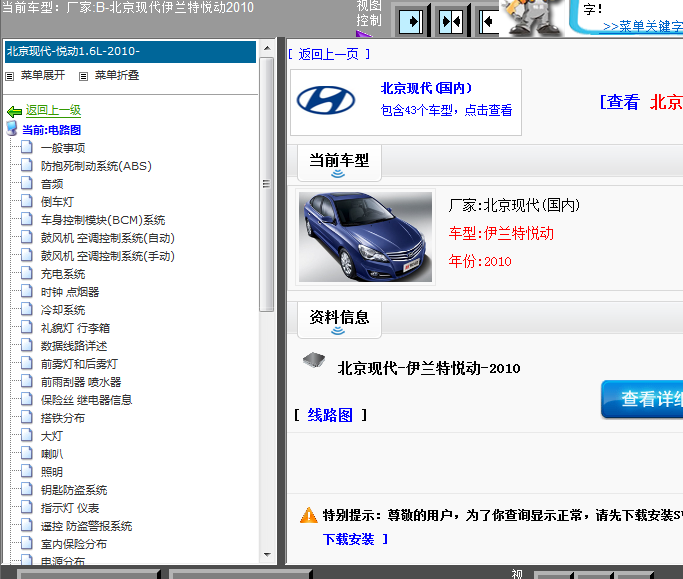The height and width of the screenshot is (579, 683).
Task: Open 室内保险分布 tree item
Action: pyautogui.click(x=74, y=544)
